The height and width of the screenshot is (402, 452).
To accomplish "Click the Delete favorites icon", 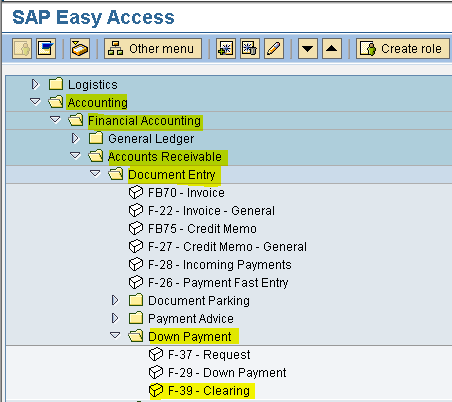I will point(250,49).
